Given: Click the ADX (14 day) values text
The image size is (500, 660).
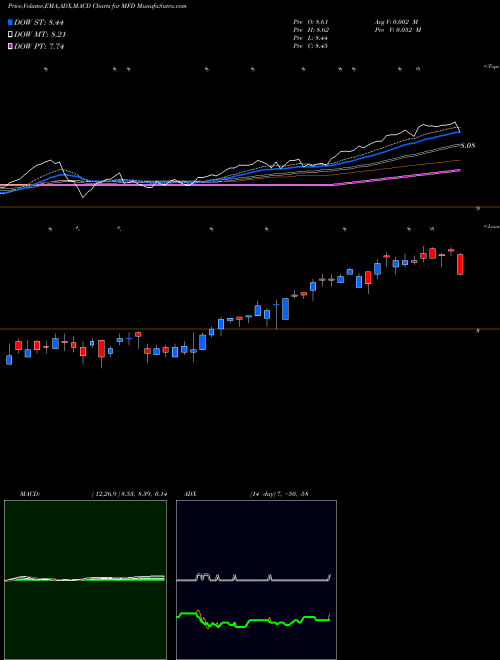Looking at the screenshot, I should [x=279, y=494].
